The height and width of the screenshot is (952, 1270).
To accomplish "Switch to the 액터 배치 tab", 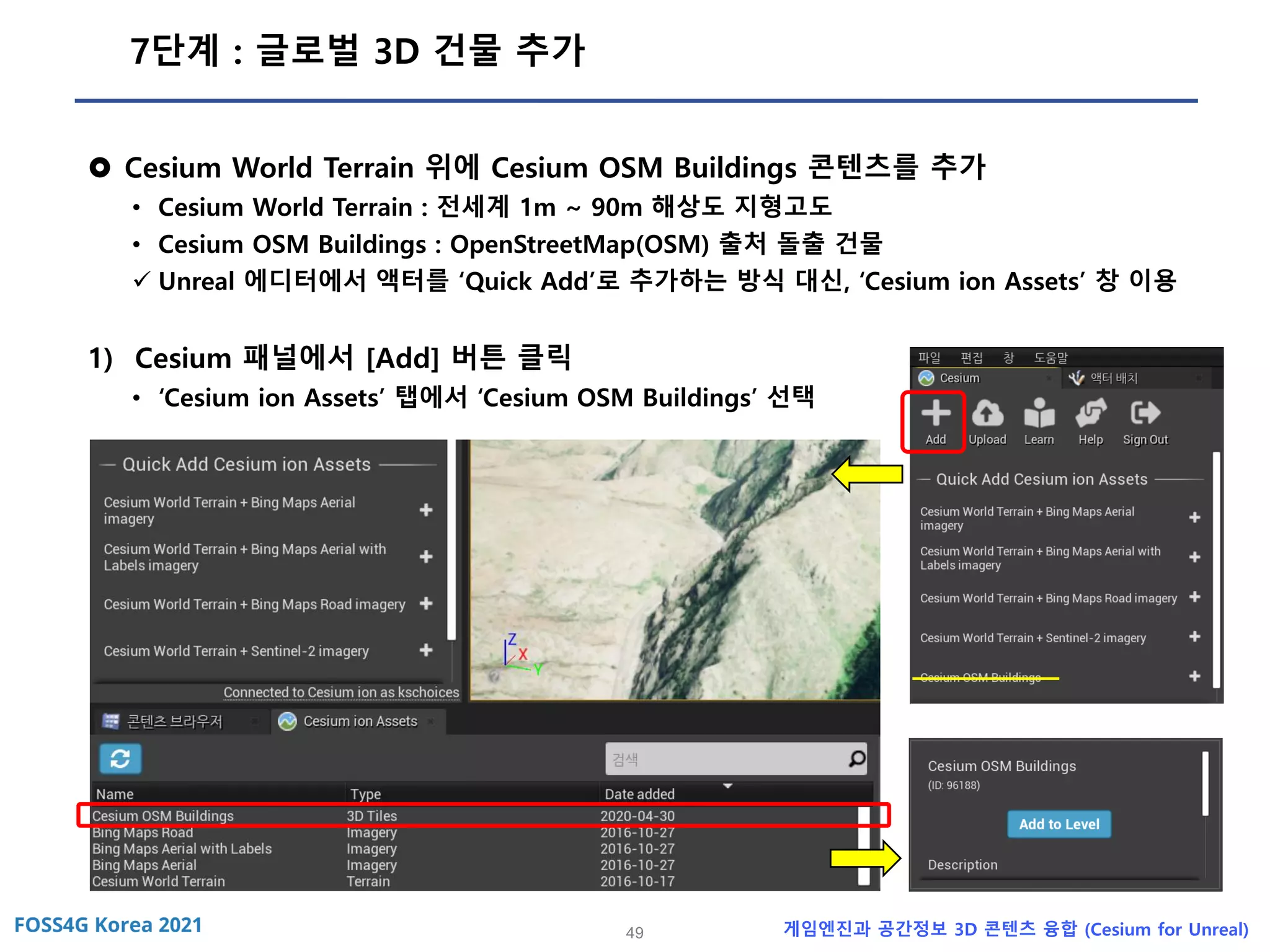I will [1136, 378].
